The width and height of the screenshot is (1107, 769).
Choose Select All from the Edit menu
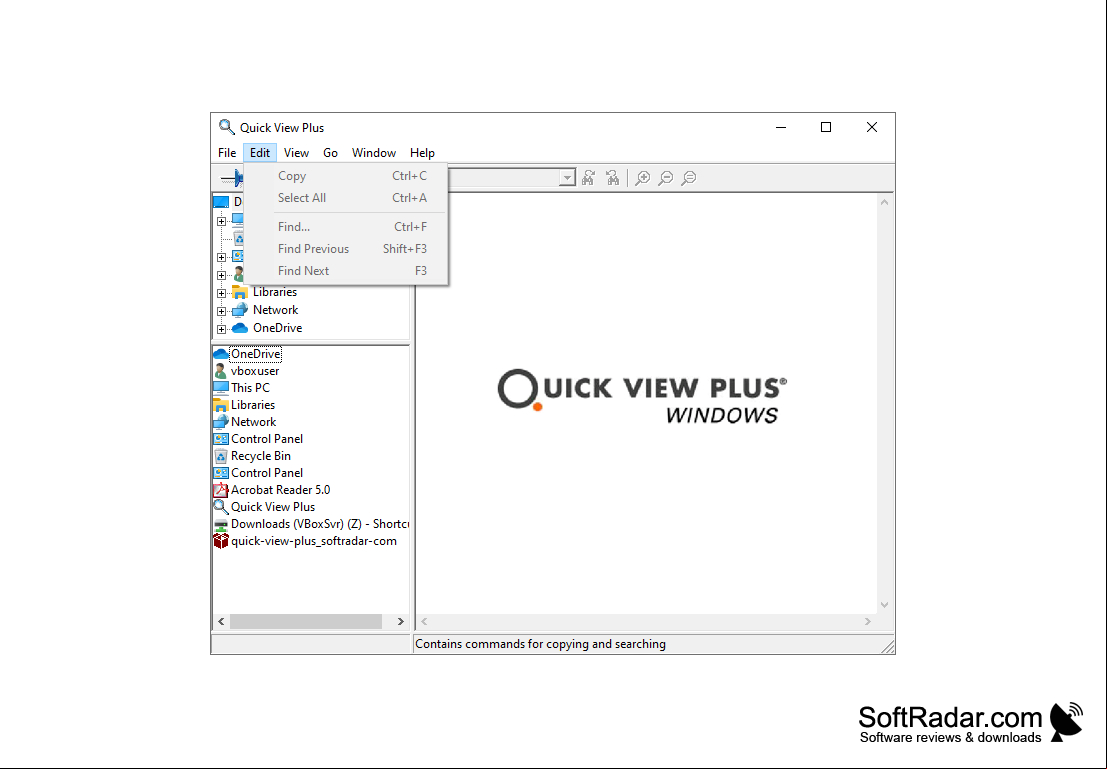point(346,198)
